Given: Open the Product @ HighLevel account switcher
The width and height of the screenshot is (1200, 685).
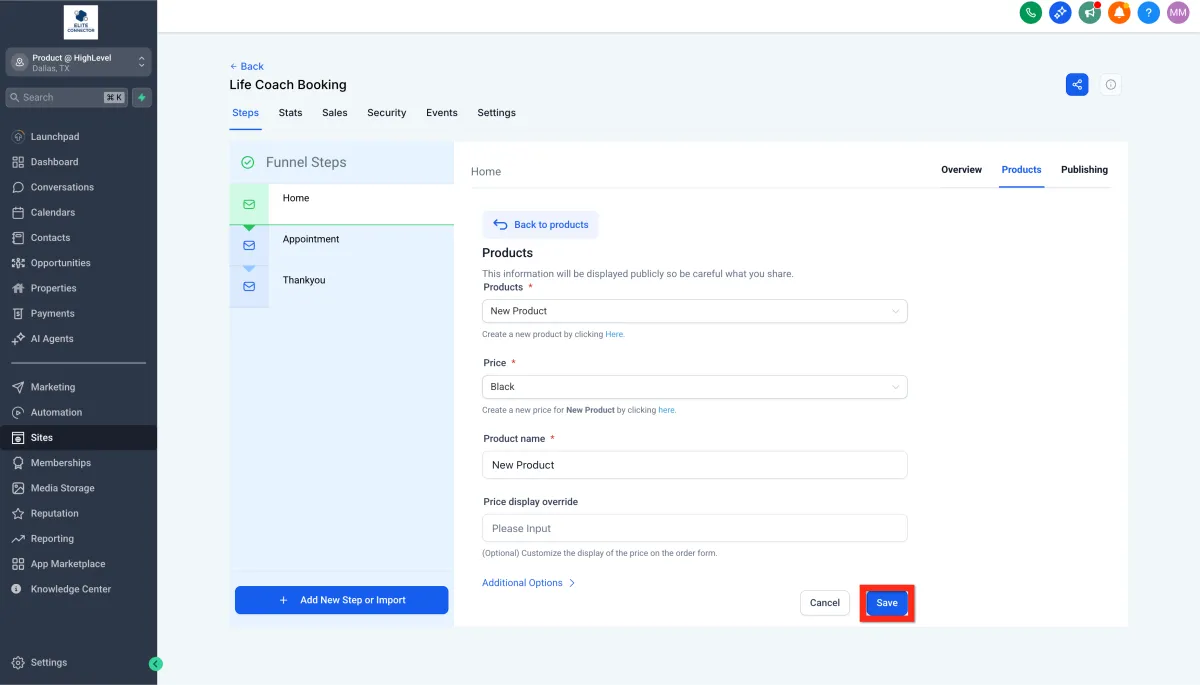Looking at the screenshot, I should [x=78, y=62].
